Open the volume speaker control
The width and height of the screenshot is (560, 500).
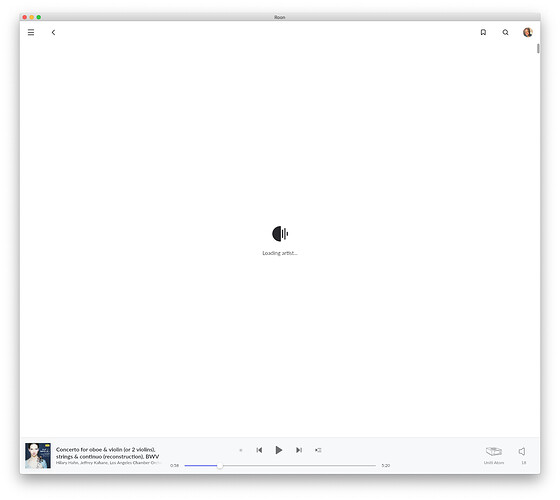pos(522,451)
